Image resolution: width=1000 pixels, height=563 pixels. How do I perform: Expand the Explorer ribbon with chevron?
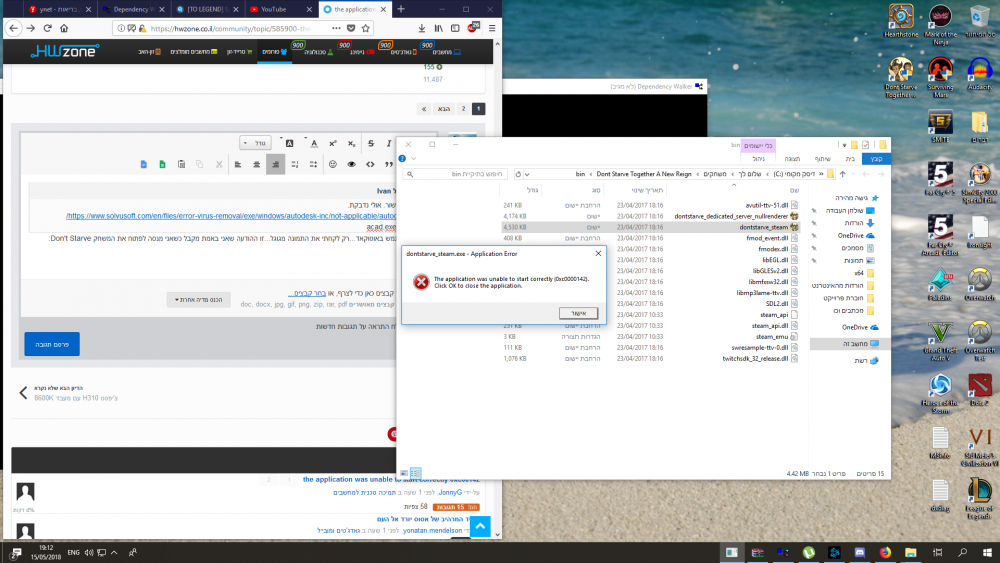[413, 159]
